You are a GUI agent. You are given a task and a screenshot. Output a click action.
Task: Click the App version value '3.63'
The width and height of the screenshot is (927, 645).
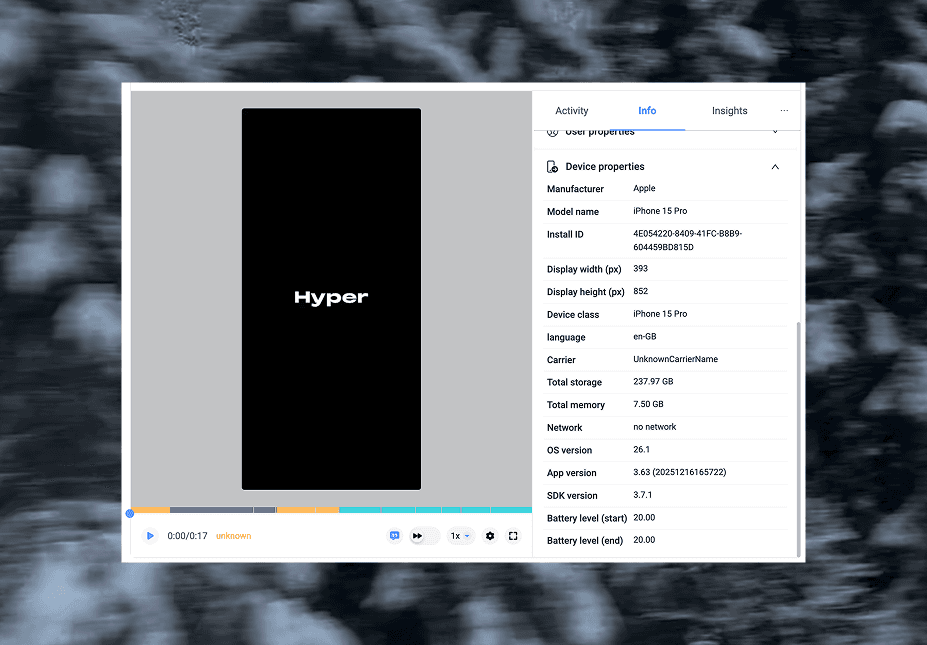[679, 472]
